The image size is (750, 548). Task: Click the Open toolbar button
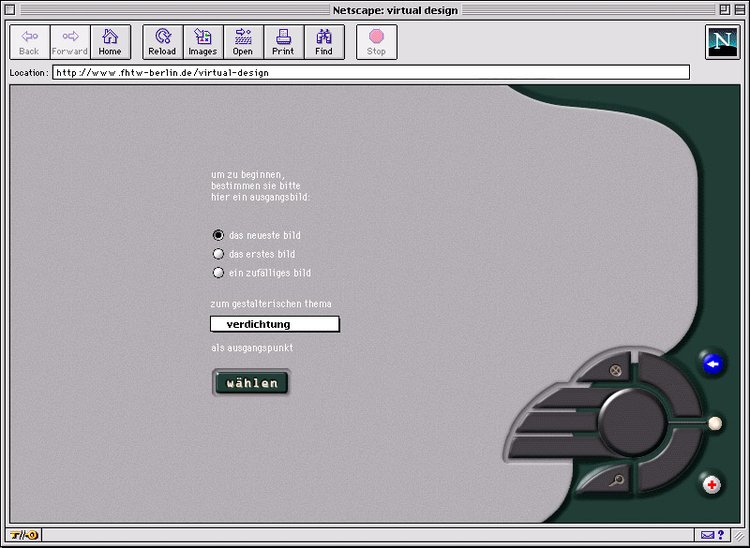(243, 42)
